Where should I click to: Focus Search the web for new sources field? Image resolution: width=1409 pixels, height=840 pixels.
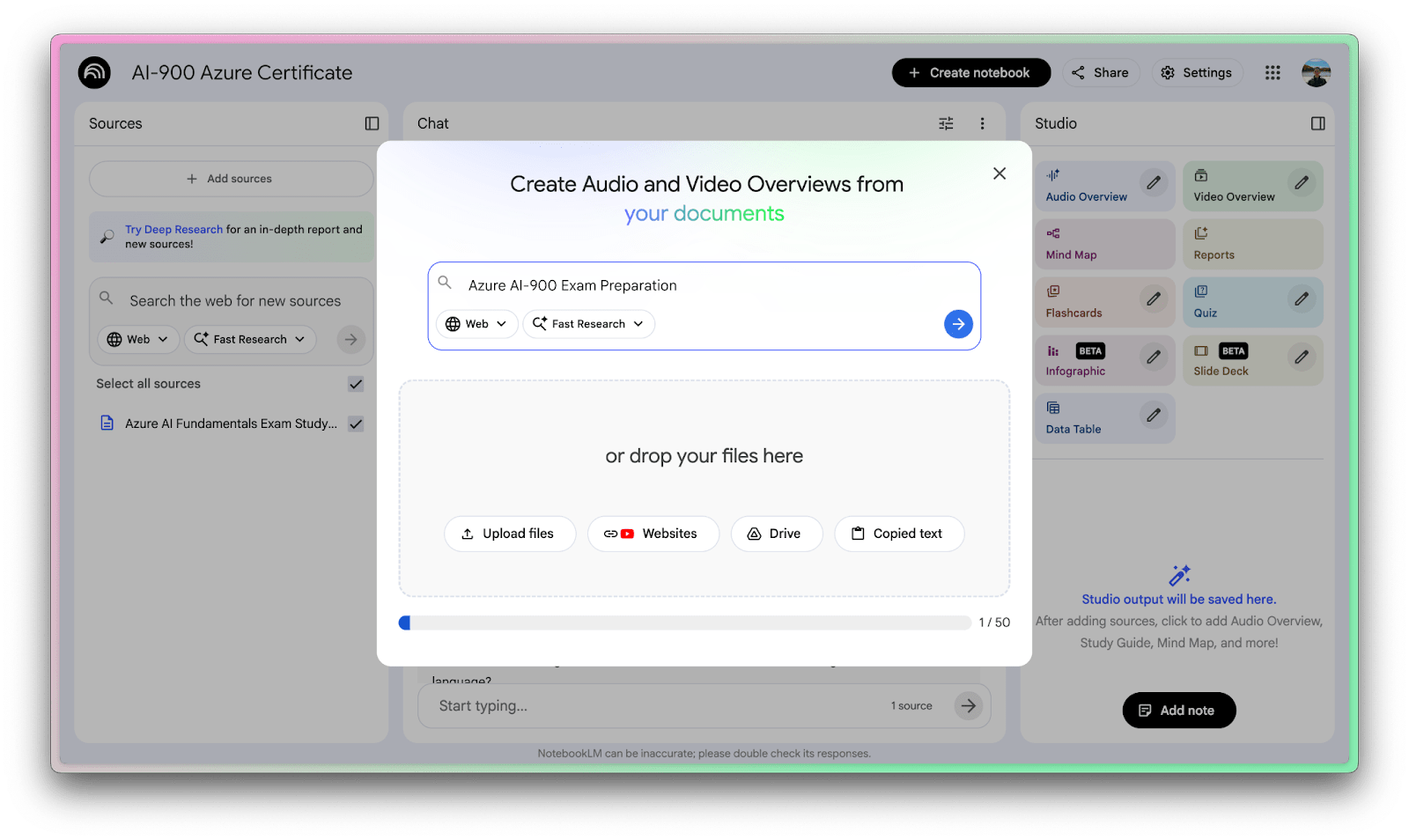pos(235,300)
